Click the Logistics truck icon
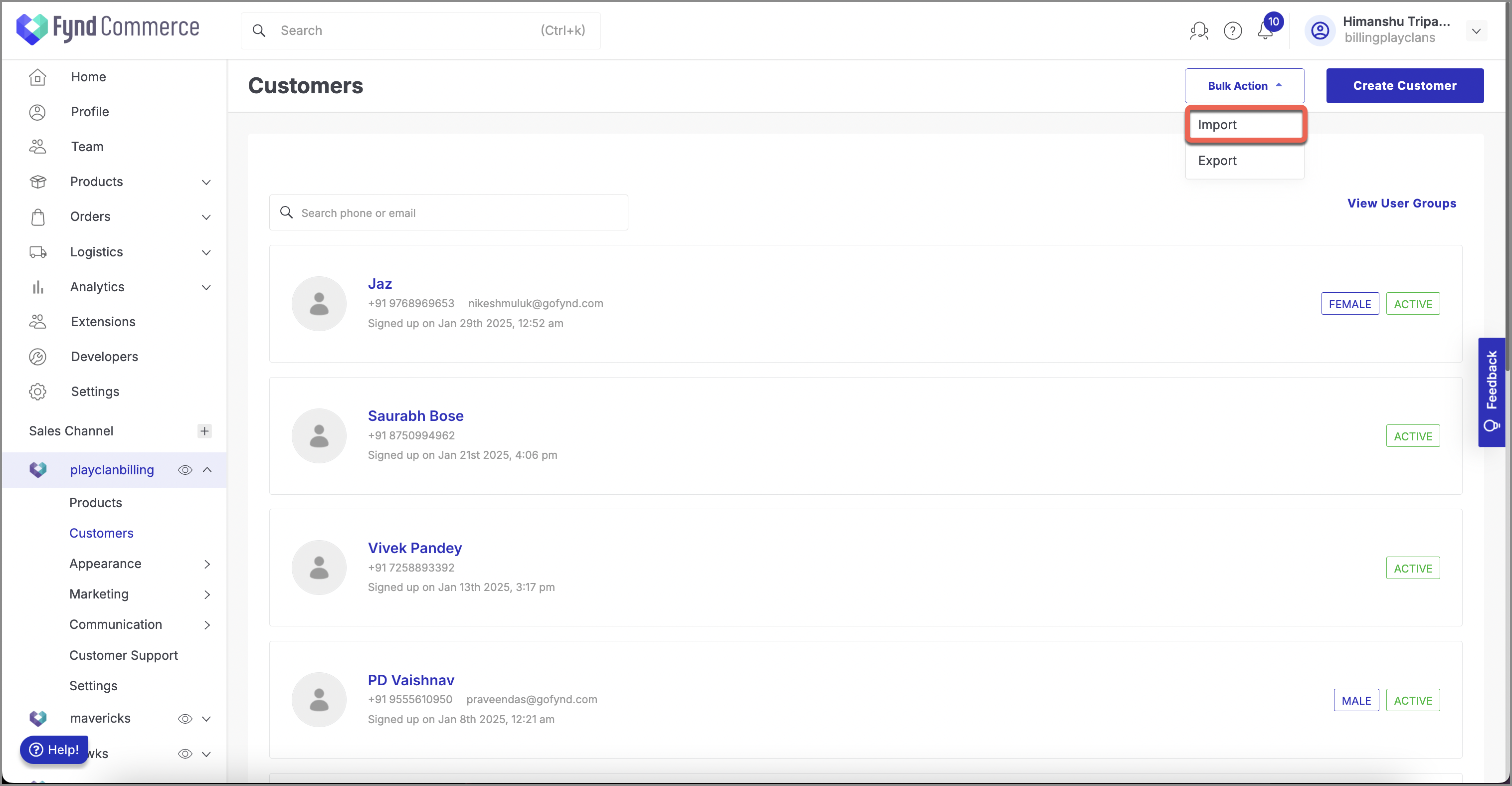The image size is (1512, 786). (x=37, y=252)
